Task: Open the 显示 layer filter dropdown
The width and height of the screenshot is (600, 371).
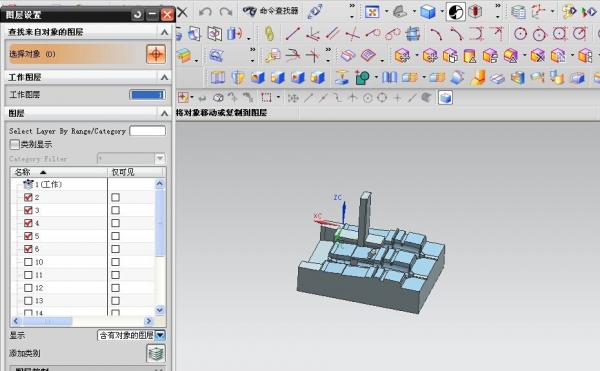Action: [x=160, y=335]
